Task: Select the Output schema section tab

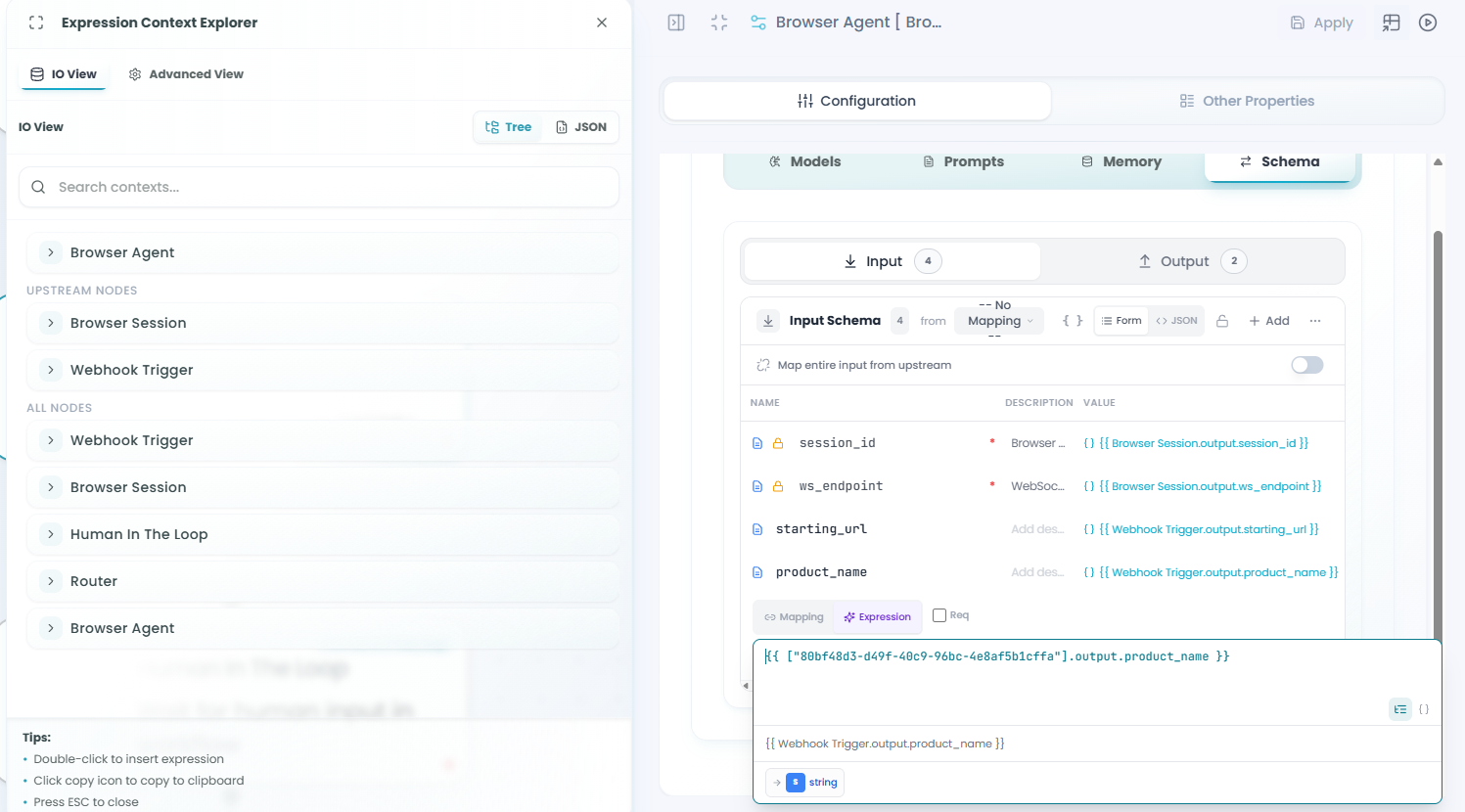Action: [1192, 261]
